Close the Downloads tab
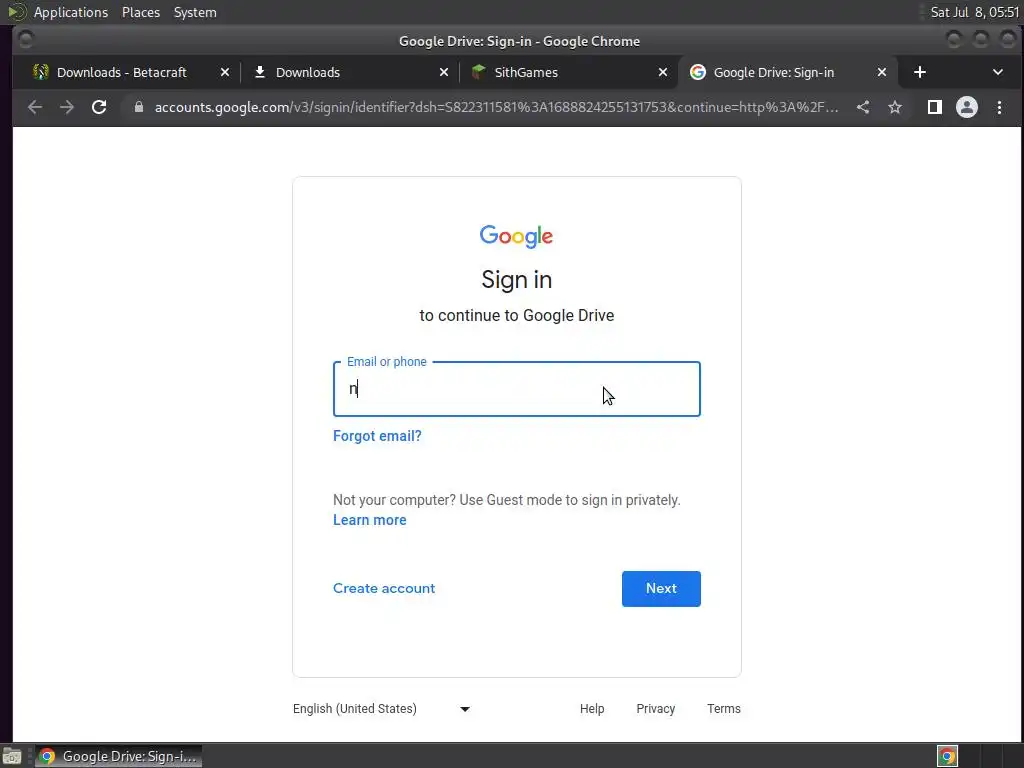Image resolution: width=1024 pixels, height=768 pixels. click(x=443, y=72)
